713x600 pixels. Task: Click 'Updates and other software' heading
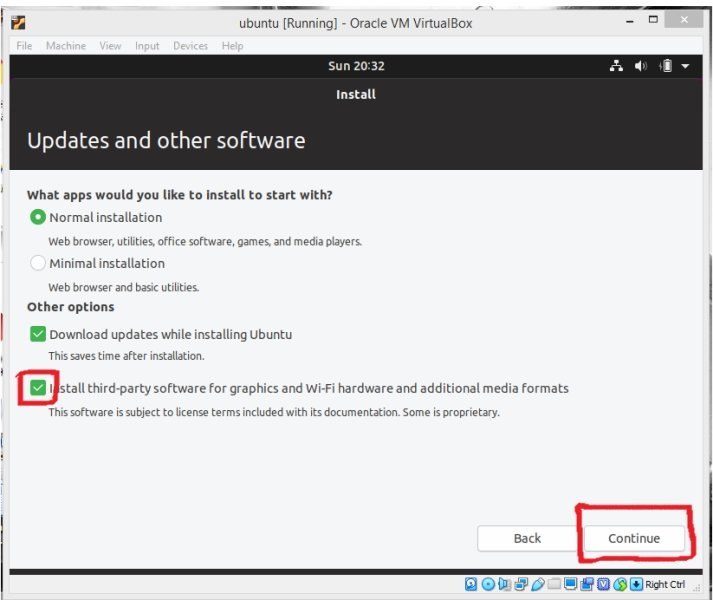166,141
